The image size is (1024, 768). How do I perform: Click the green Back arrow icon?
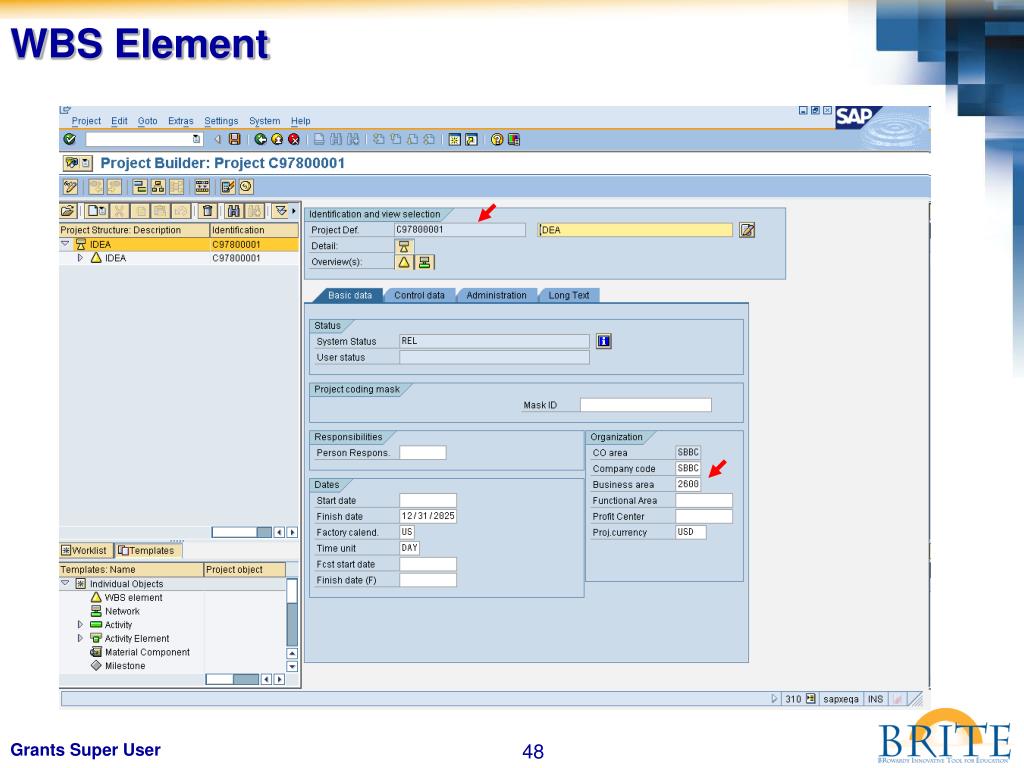pos(261,139)
